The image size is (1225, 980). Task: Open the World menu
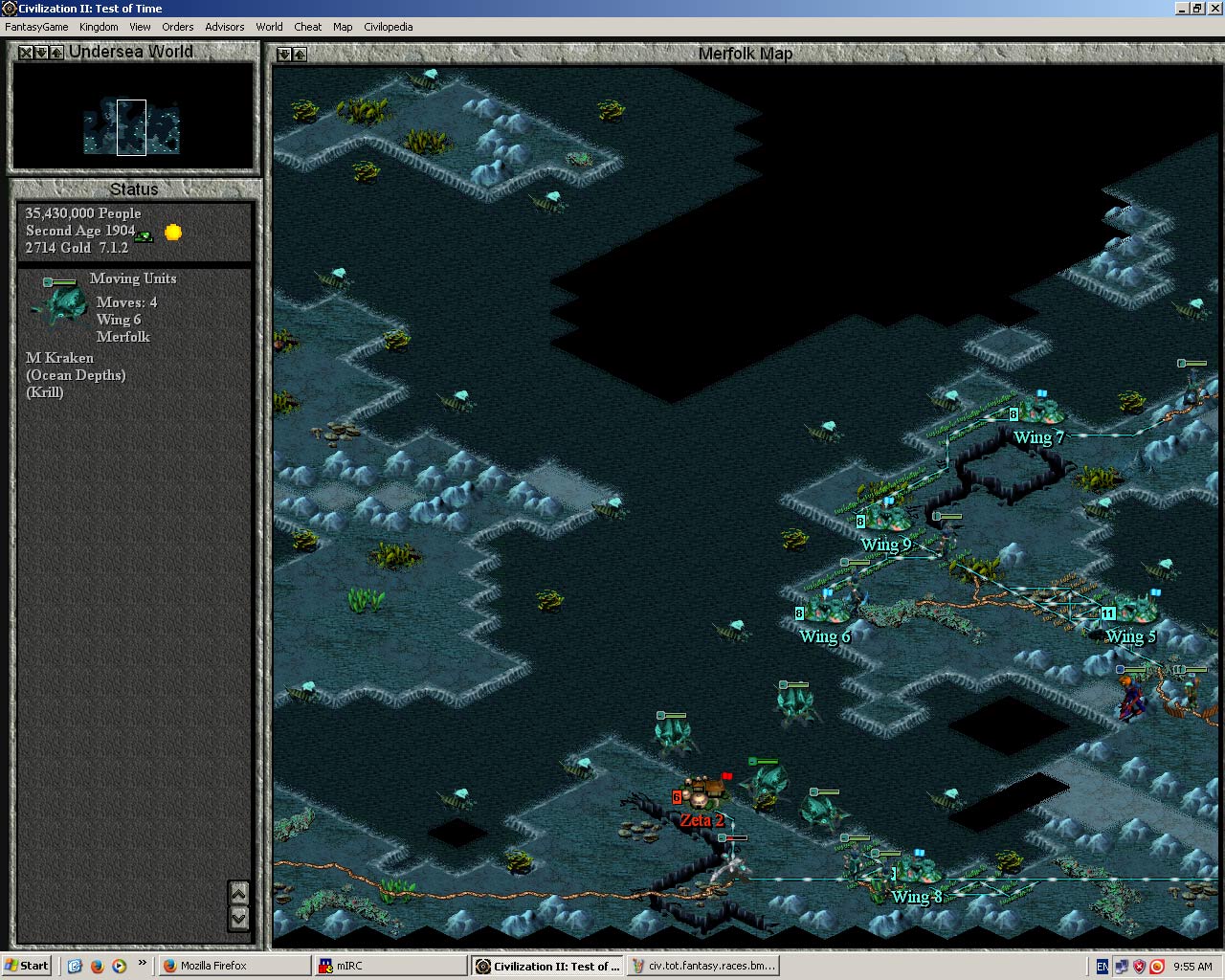pyautogui.click(x=269, y=27)
